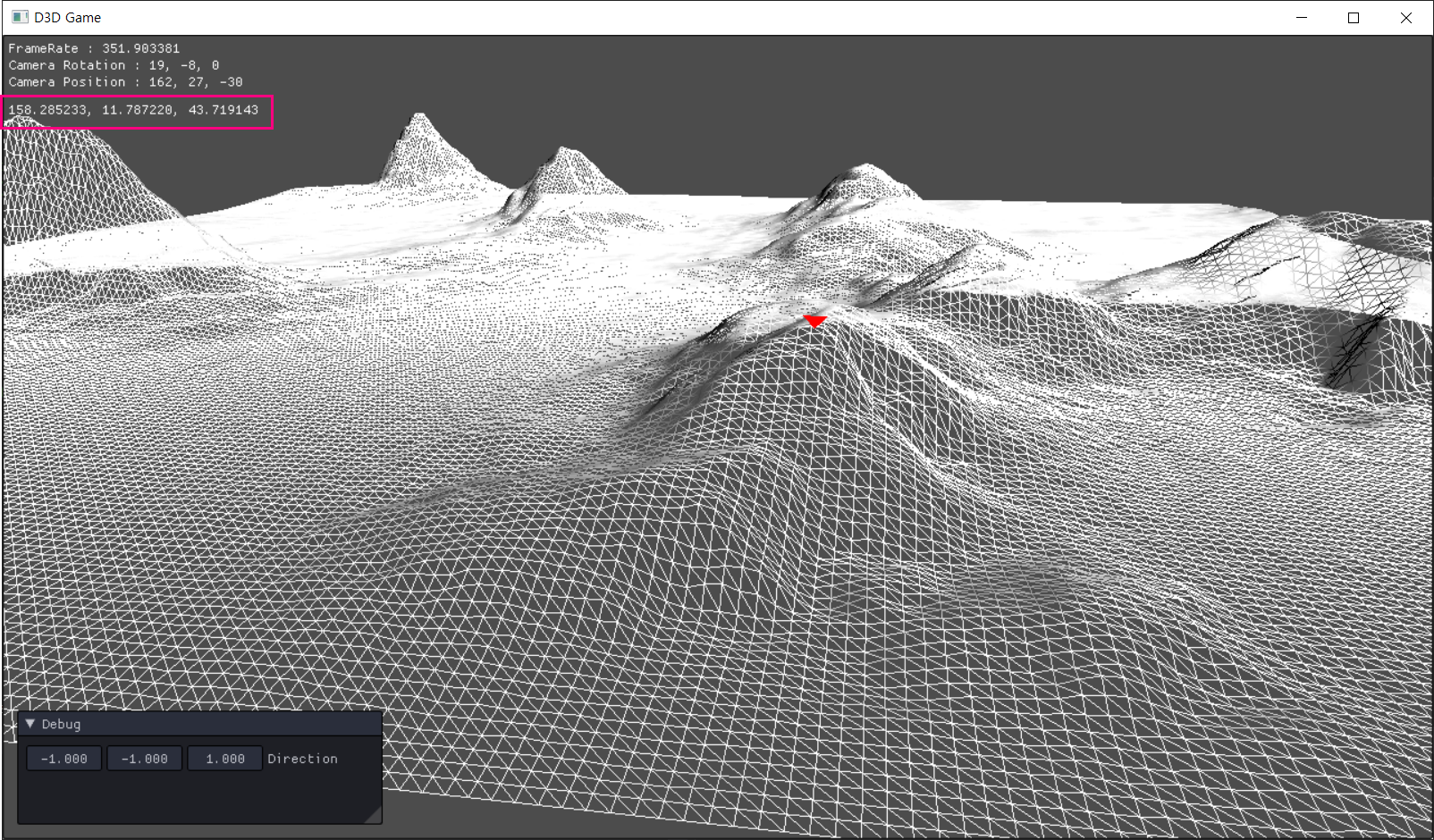Viewport: 1434px width, 840px height.
Task: Grab the Debug panel resize grip corner
Action: click(x=373, y=814)
